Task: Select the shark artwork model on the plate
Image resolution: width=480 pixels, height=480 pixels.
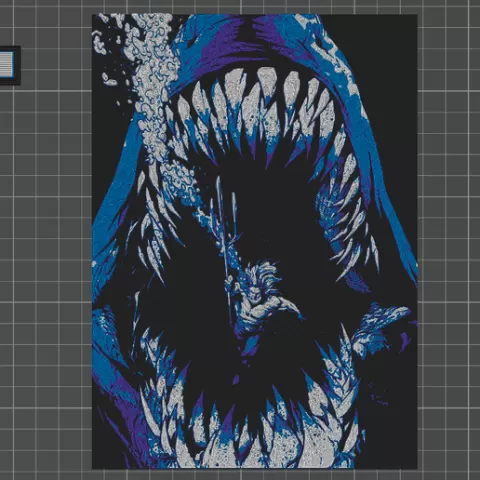Action: [255, 241]
